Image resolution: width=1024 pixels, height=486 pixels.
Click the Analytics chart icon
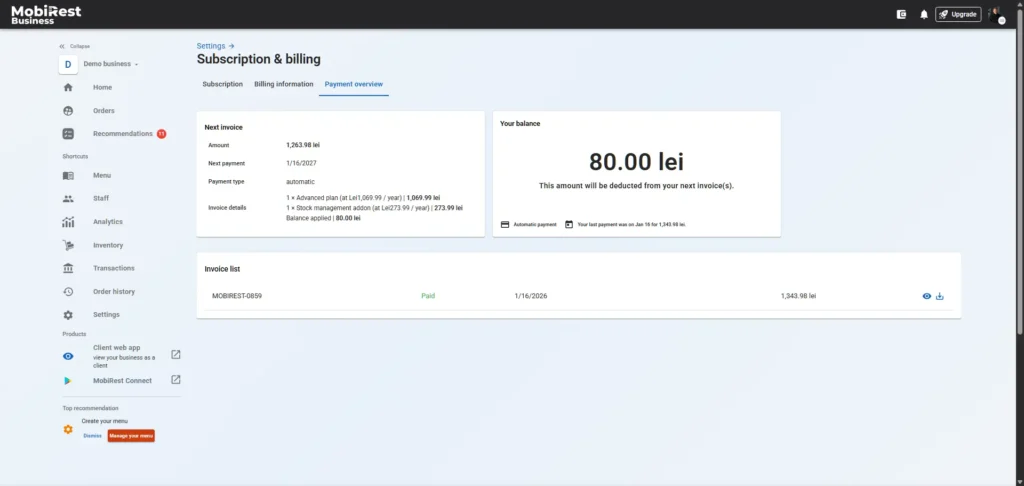pos(68,222)
